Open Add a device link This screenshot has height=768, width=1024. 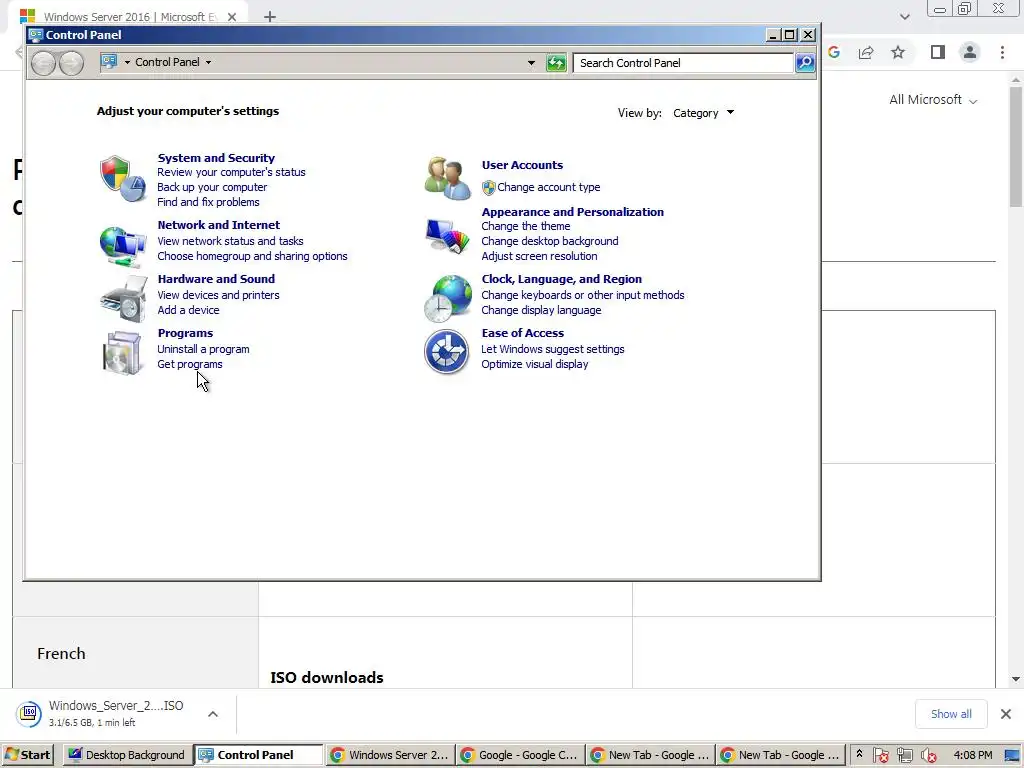click(188, 310)
